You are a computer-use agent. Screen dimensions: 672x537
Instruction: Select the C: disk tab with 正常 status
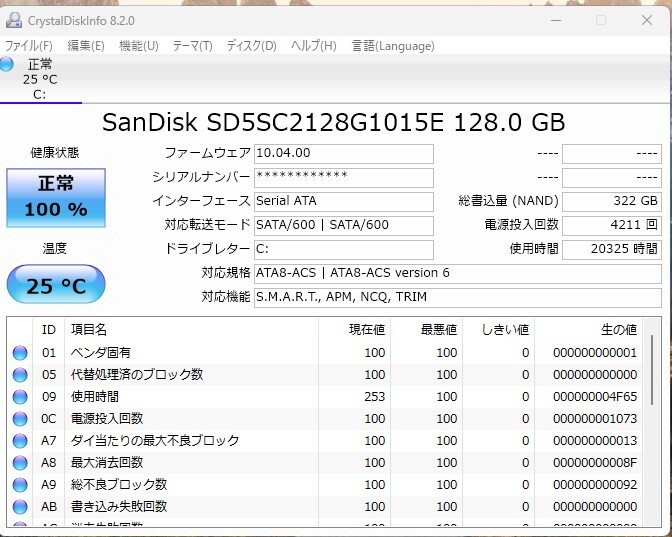(x=40, y=80)
